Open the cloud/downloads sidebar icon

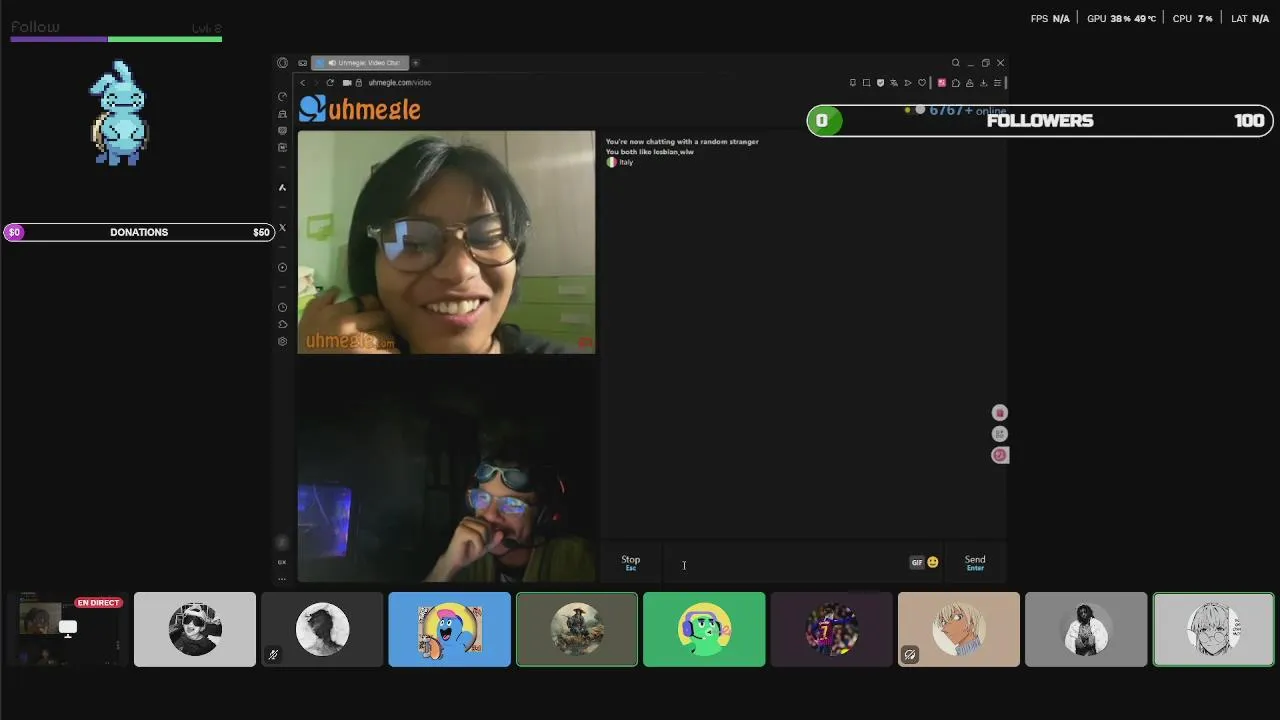(282, 324)
